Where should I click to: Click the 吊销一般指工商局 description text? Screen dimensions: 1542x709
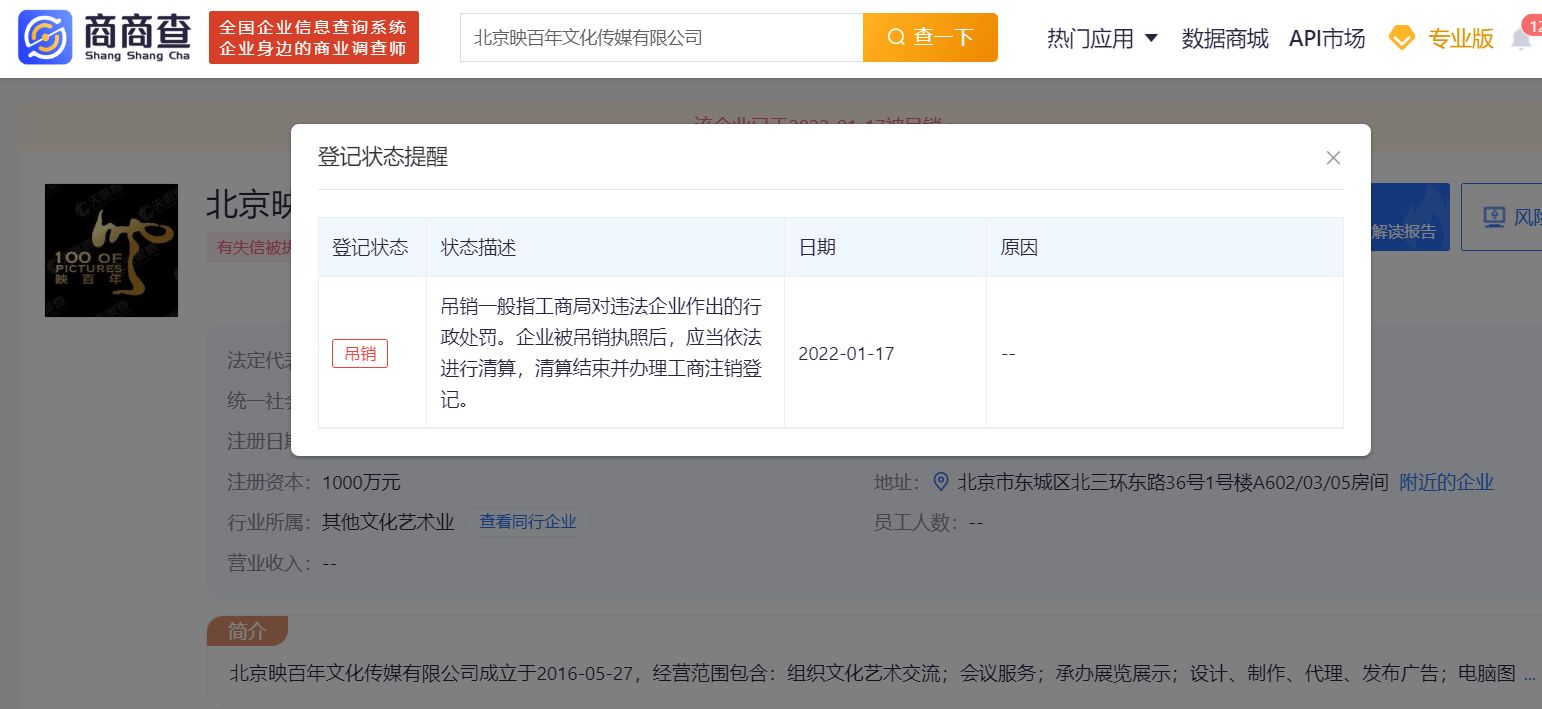601,353
